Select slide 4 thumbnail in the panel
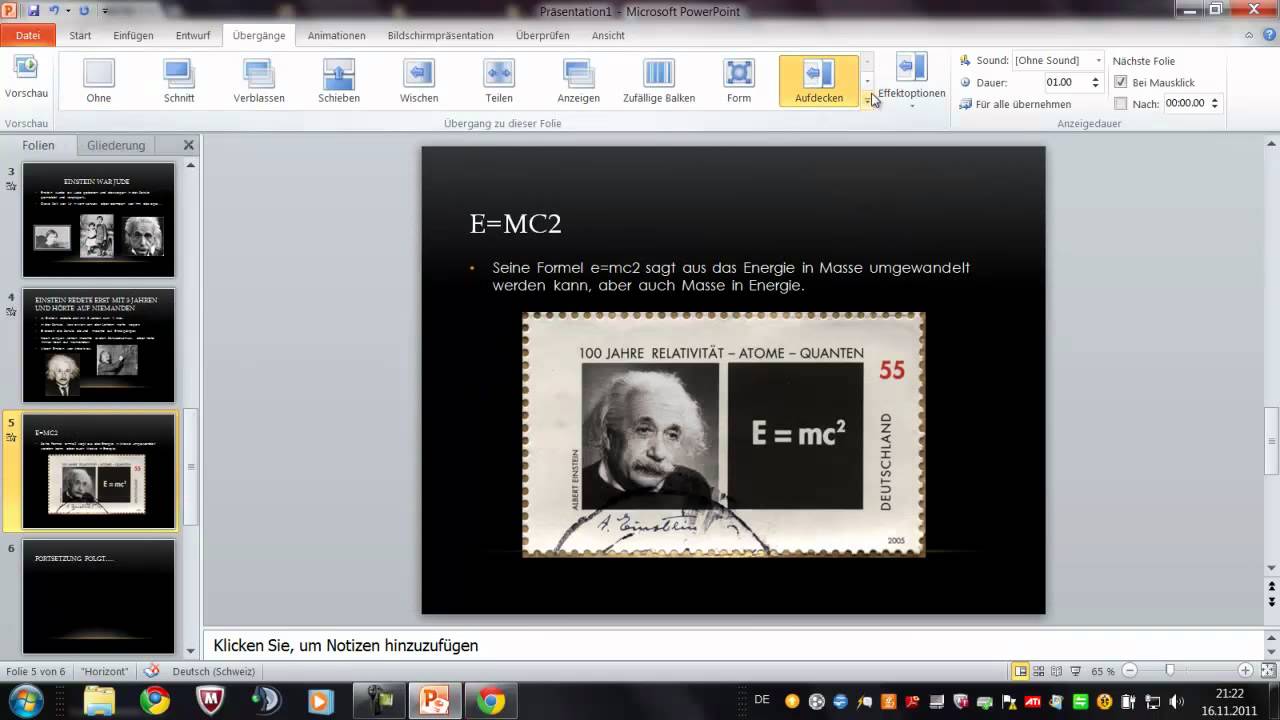This screenshot has width=1280, height=720. [99, 346]
